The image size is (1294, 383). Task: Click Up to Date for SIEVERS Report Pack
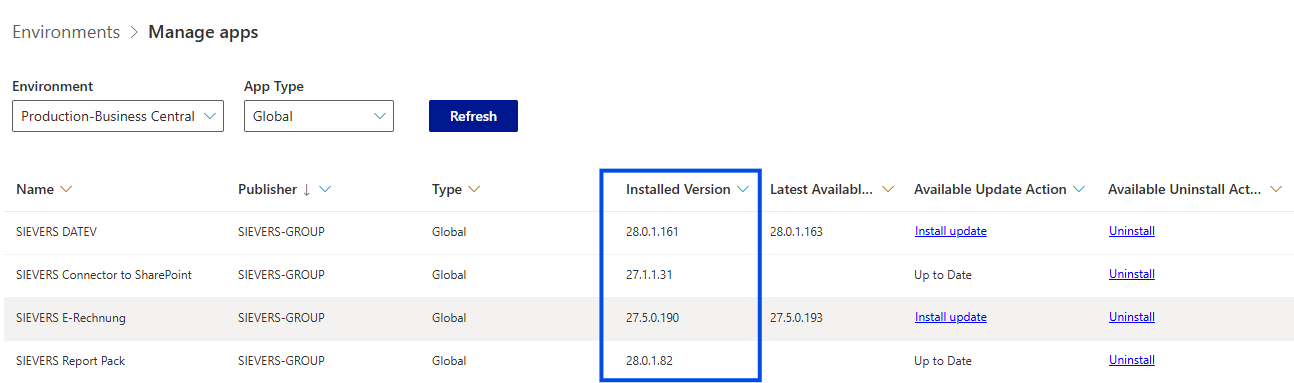point(943,360)
